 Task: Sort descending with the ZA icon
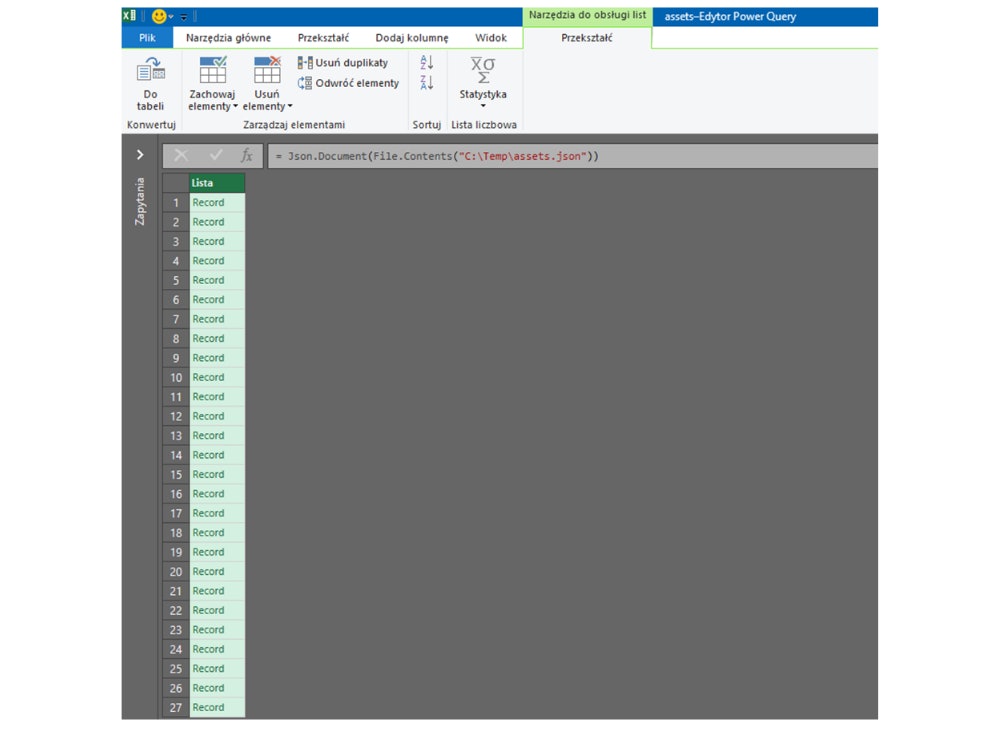(x=425, y=82)
